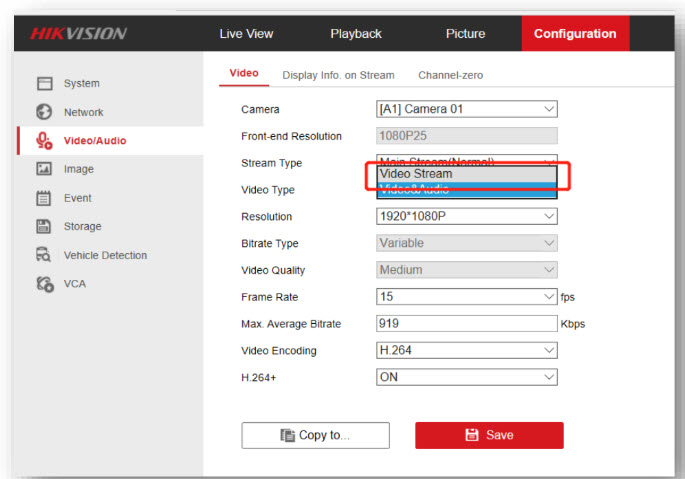The image size is (685, 479).
Task: Click the Event calendar icon
Action: pos(44,198)
